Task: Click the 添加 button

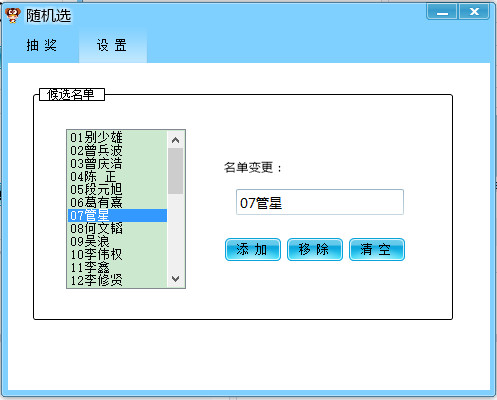Action: pos(253,249)
